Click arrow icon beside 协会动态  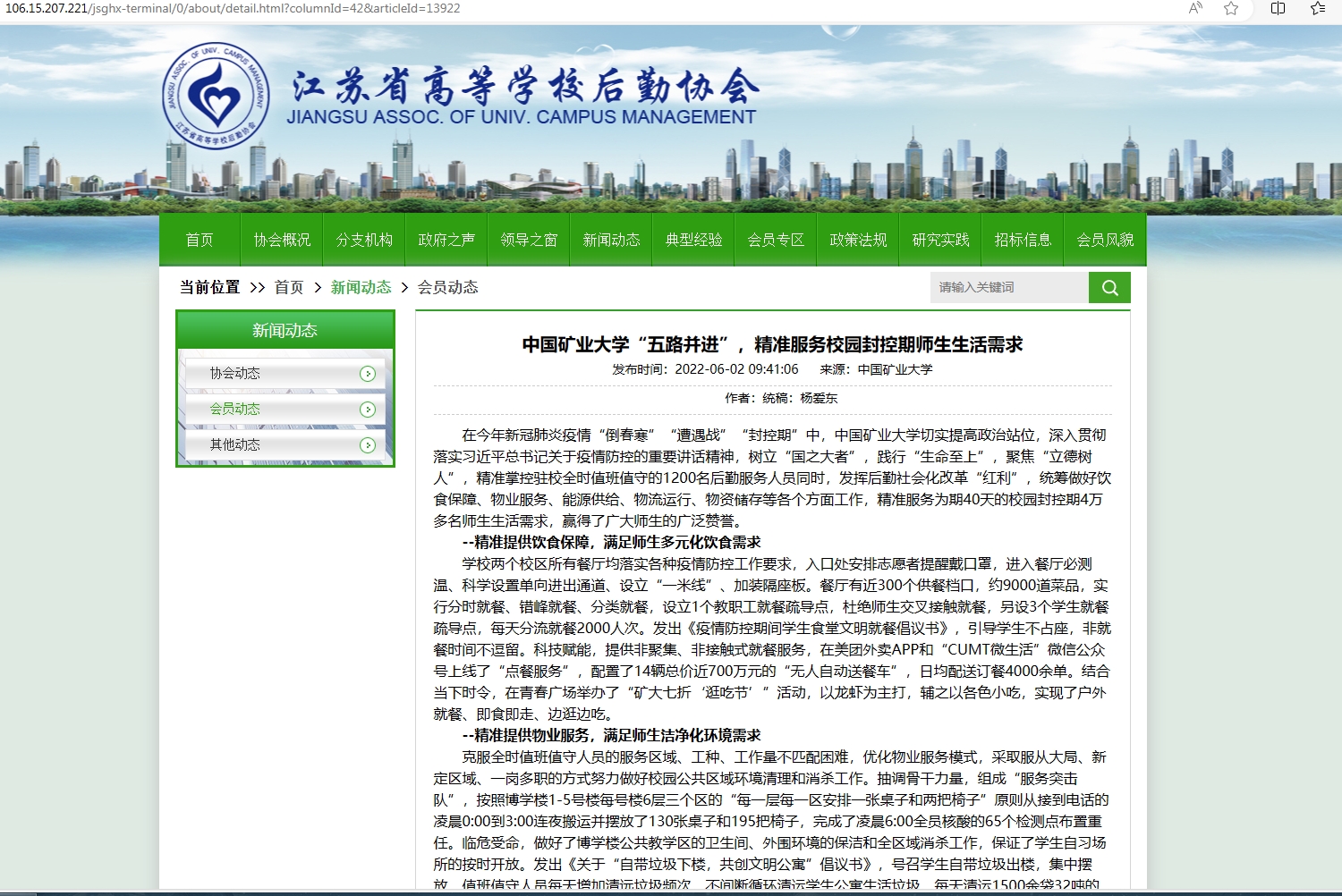[367, 374]
